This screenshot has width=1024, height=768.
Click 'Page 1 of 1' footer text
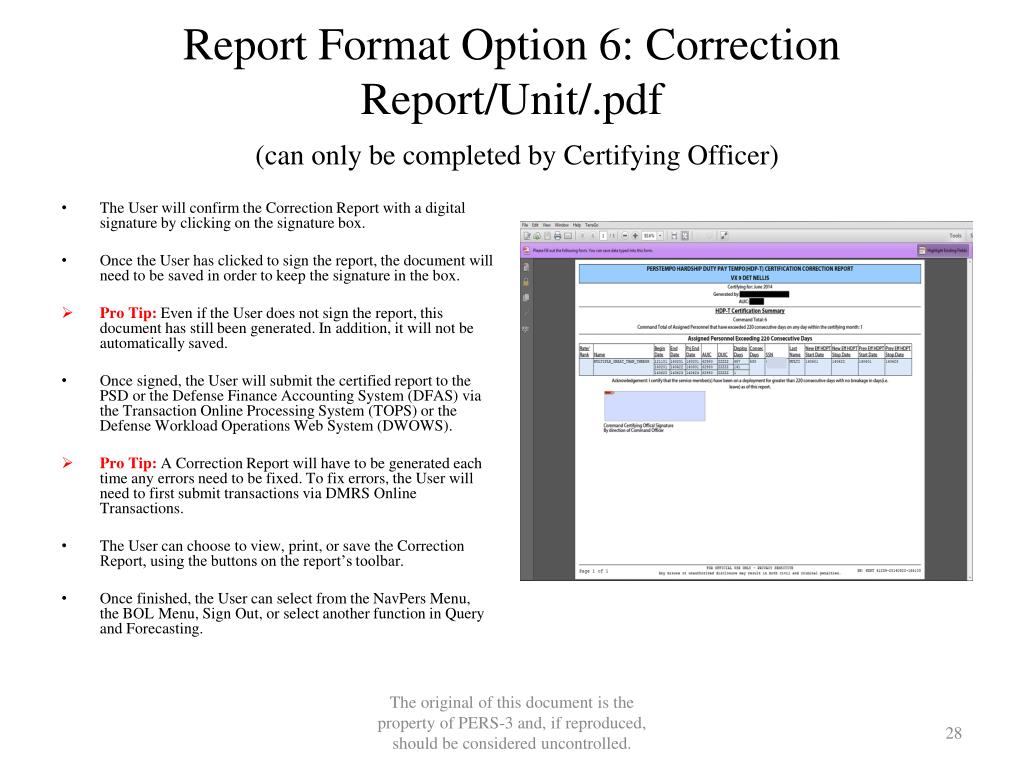[x=593, y=571]
